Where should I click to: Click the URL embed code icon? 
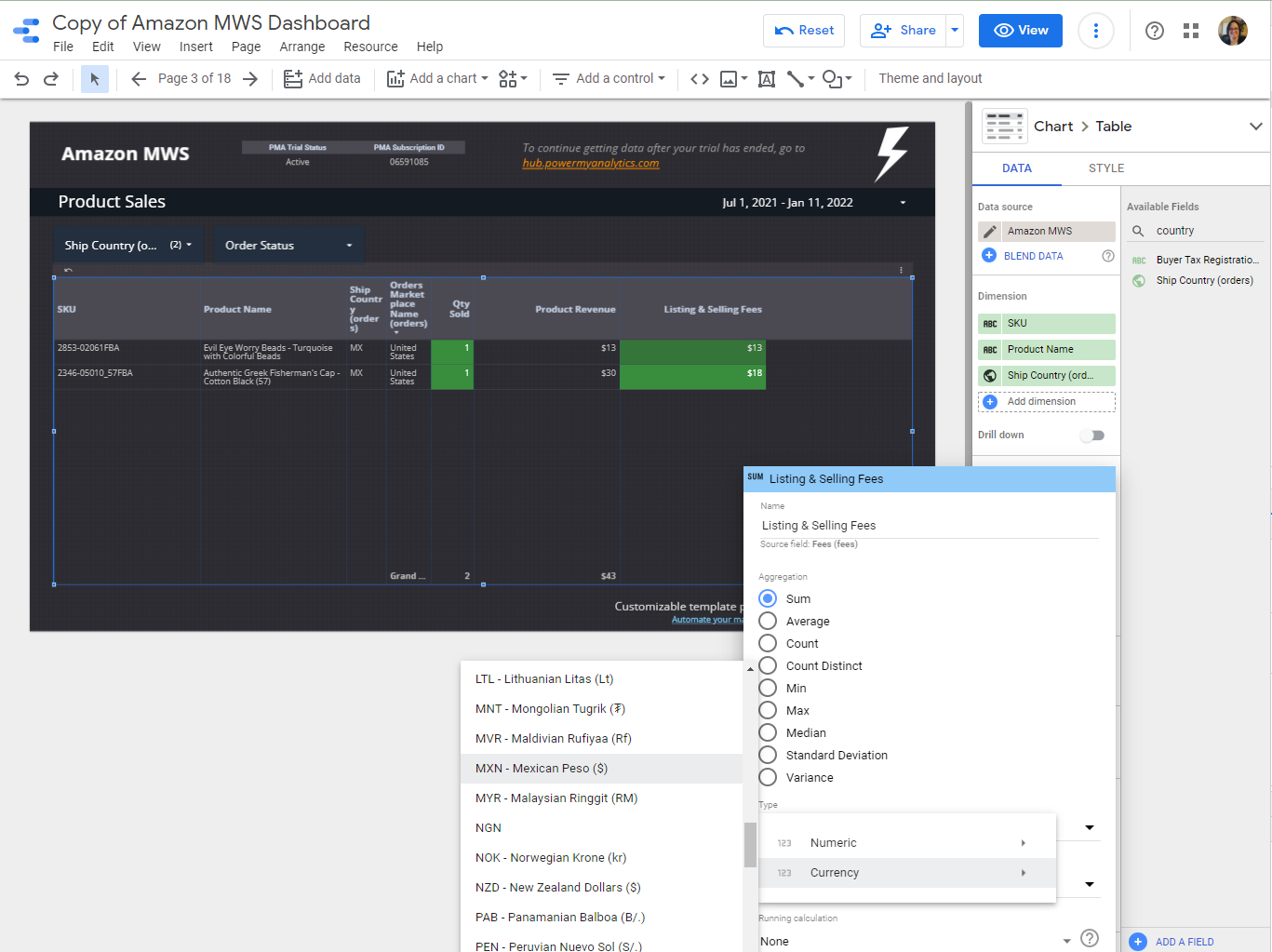700,79
